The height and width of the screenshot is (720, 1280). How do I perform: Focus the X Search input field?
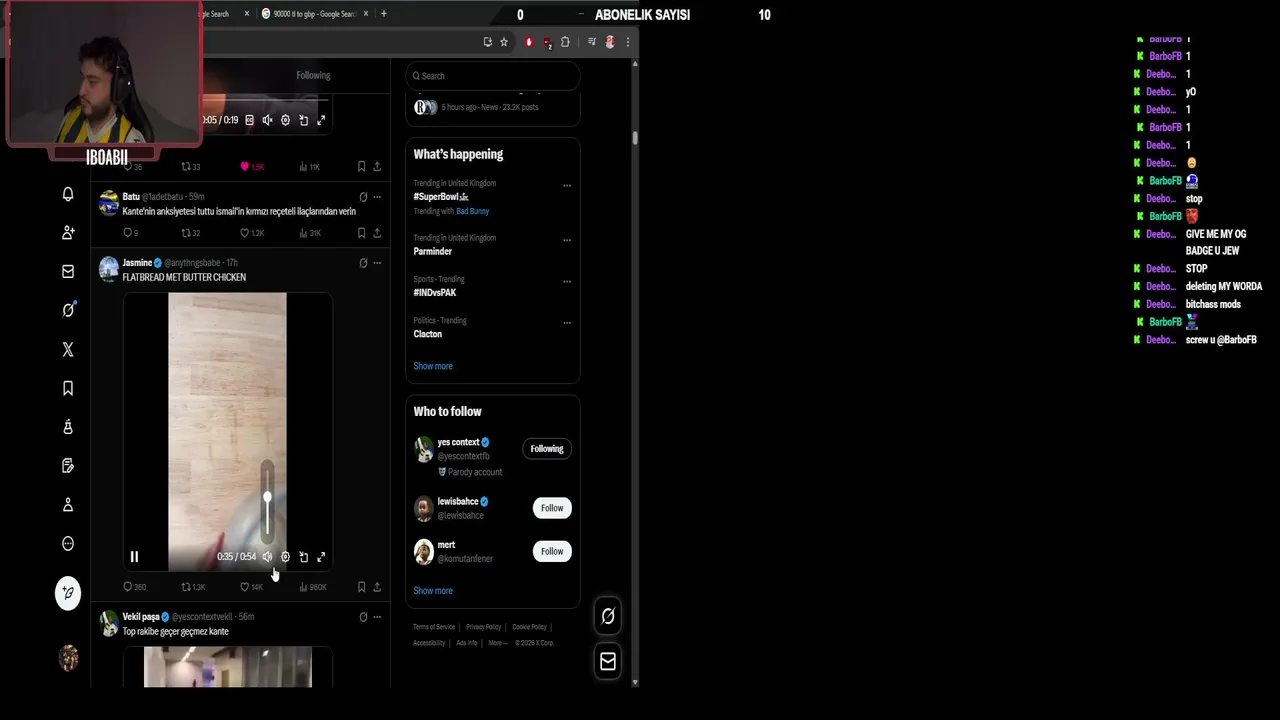pyautogui.click(x=493, y=76)
